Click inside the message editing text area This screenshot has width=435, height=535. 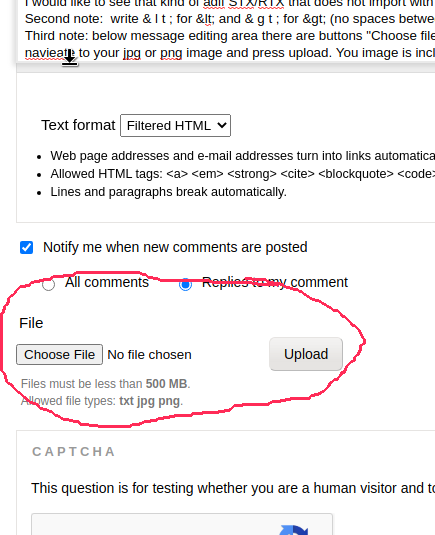click(225, 31)
